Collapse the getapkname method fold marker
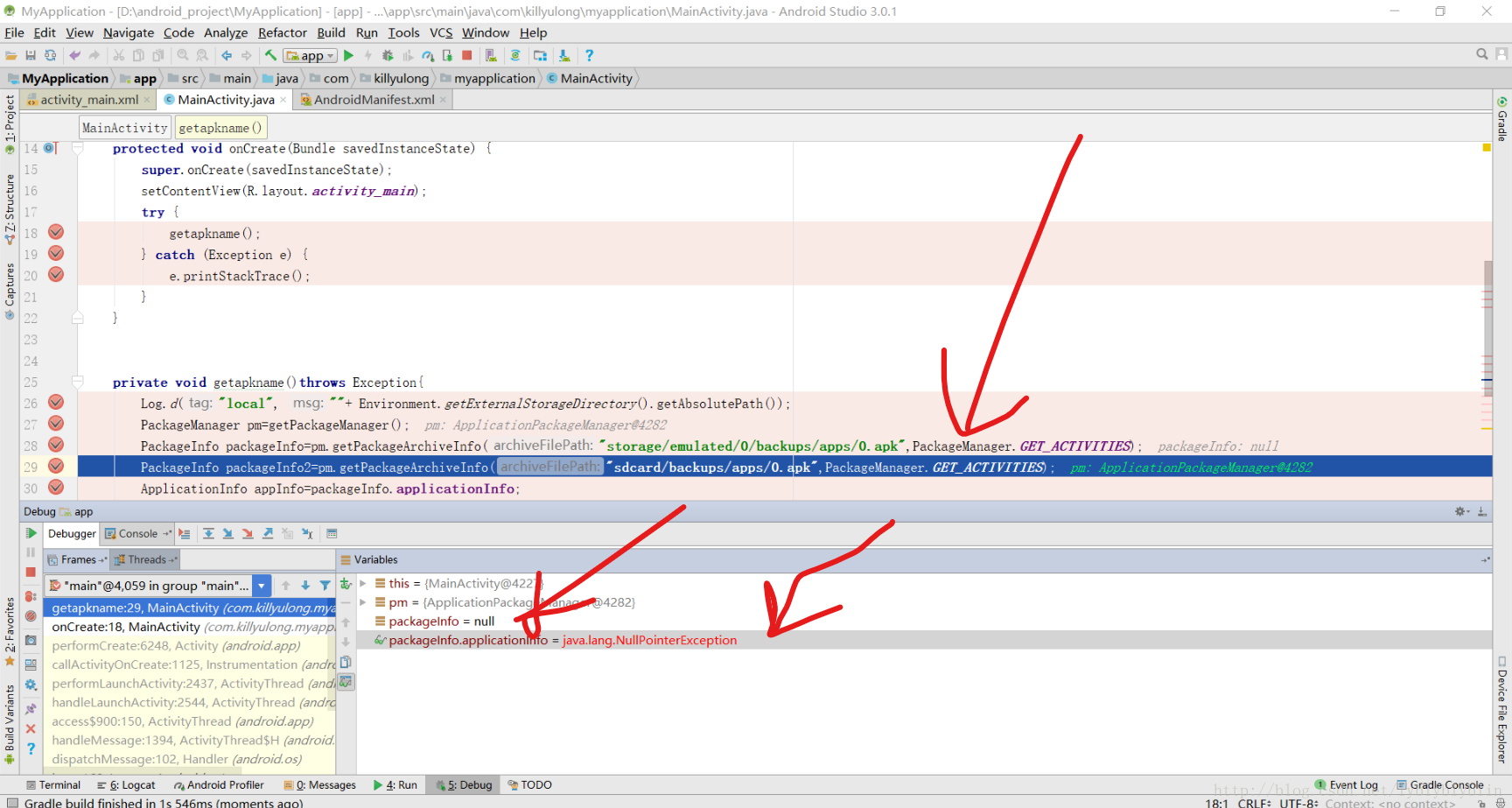The width and height of the screenshot is (1512, 808). (78, 383)
